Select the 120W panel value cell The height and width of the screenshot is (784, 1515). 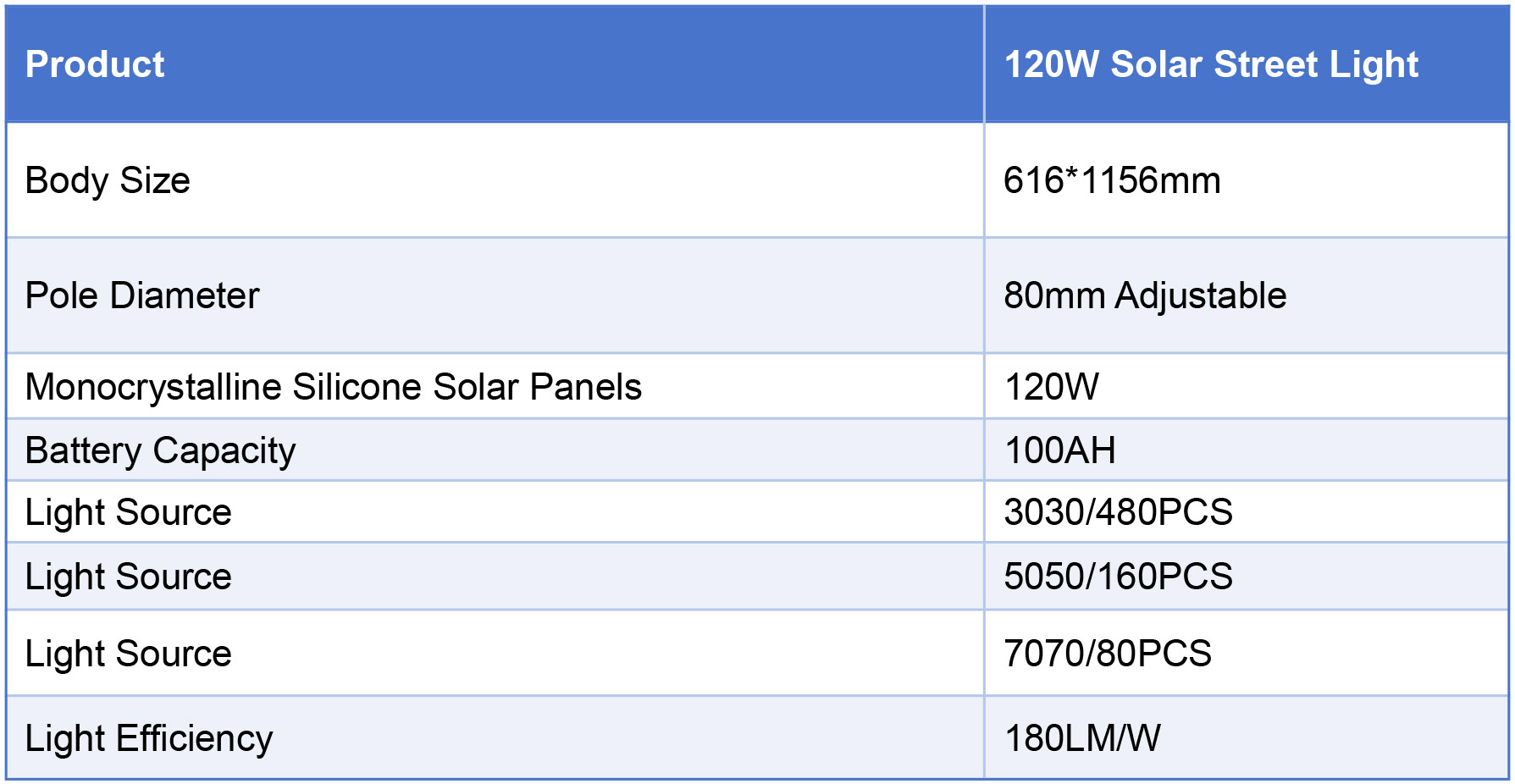tap(1051, 387)
